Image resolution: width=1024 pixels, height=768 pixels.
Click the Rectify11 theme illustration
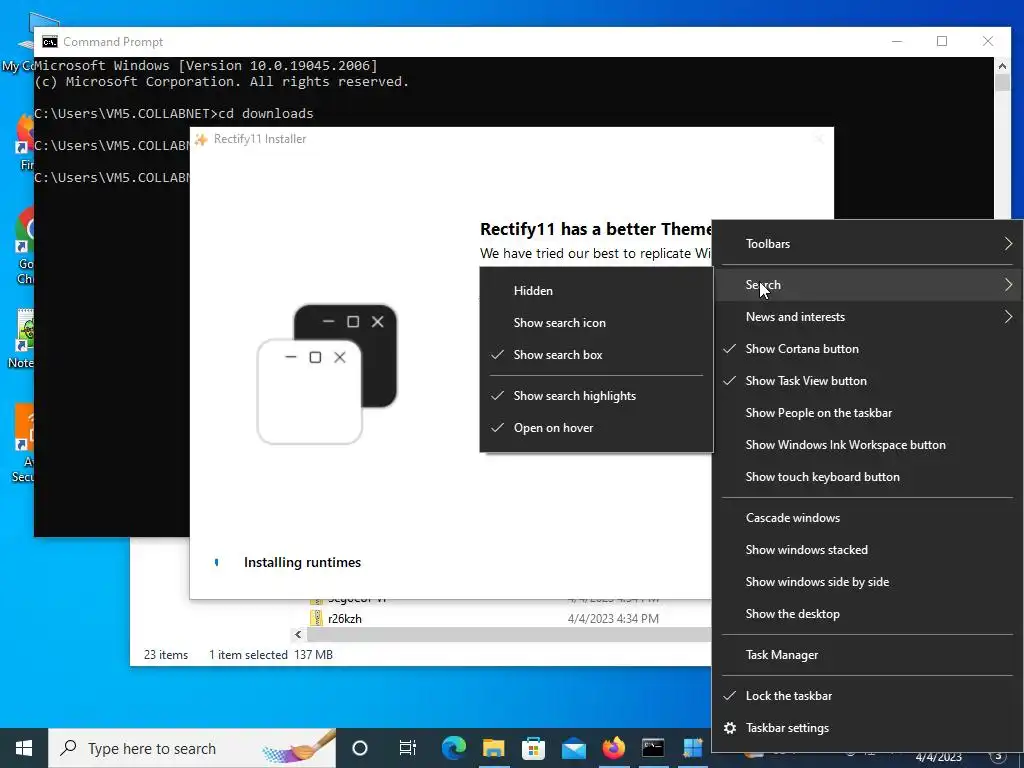pyautogui.click(x=327, y=374)
